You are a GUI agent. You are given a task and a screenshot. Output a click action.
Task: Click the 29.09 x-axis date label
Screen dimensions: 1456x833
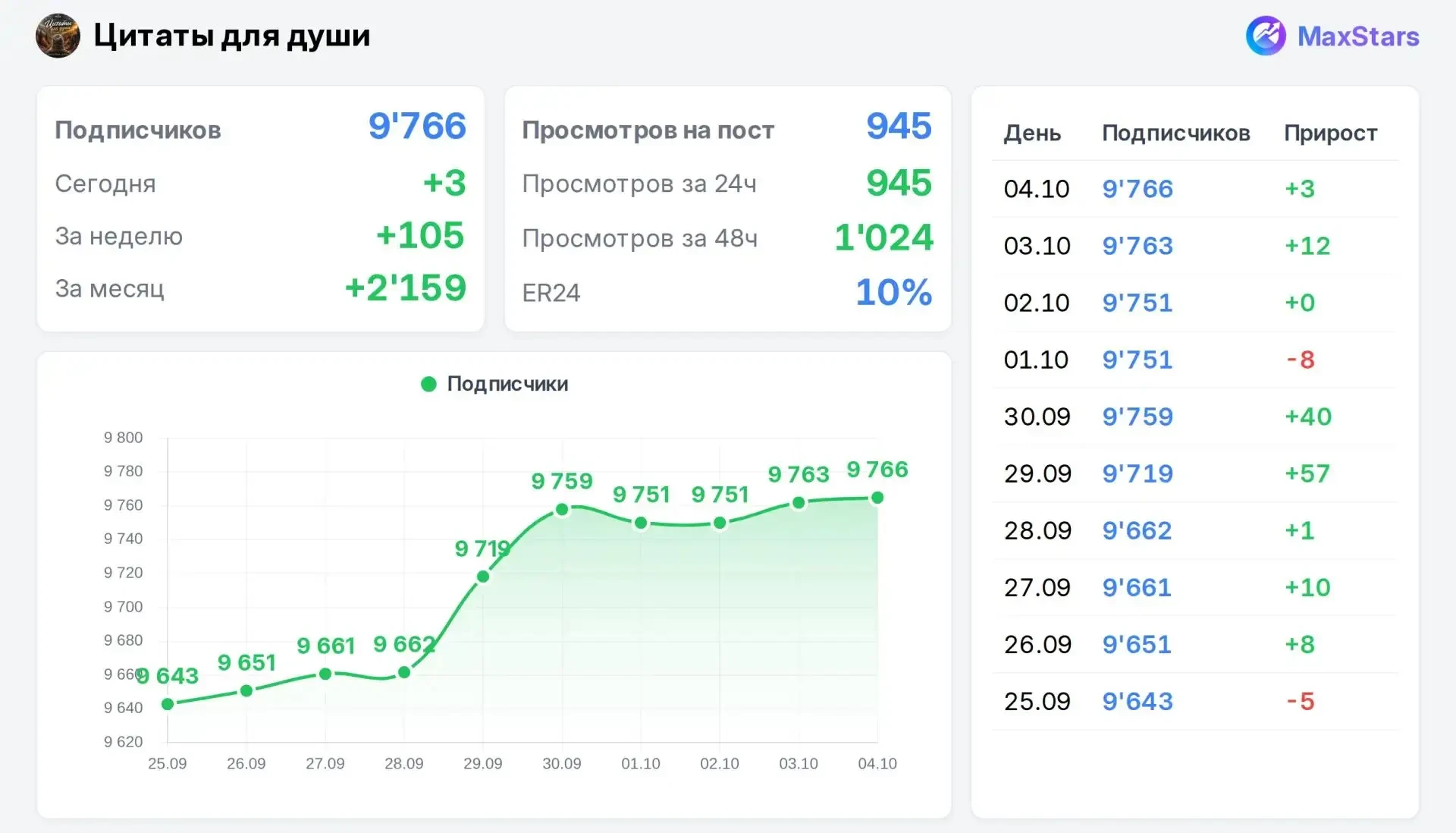click(x=483, y=763)
